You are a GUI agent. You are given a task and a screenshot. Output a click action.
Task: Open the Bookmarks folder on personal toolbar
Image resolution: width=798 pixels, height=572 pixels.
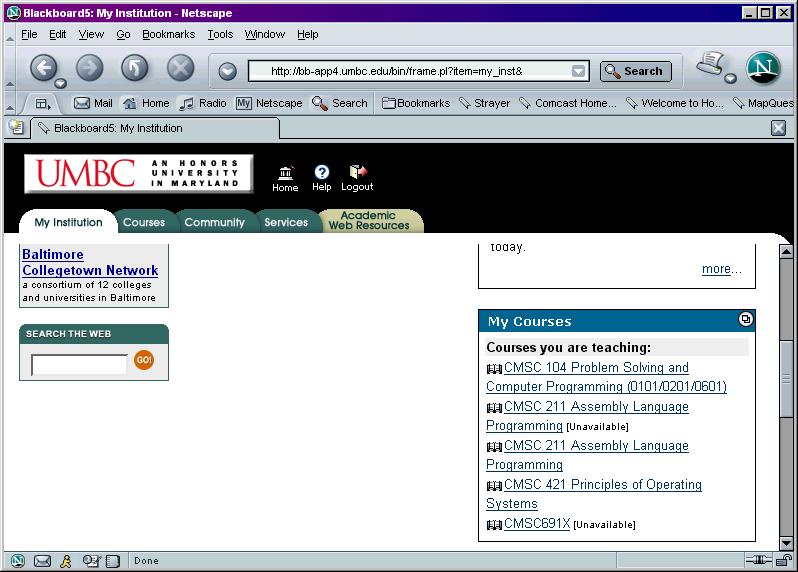(x=416, y=103)
